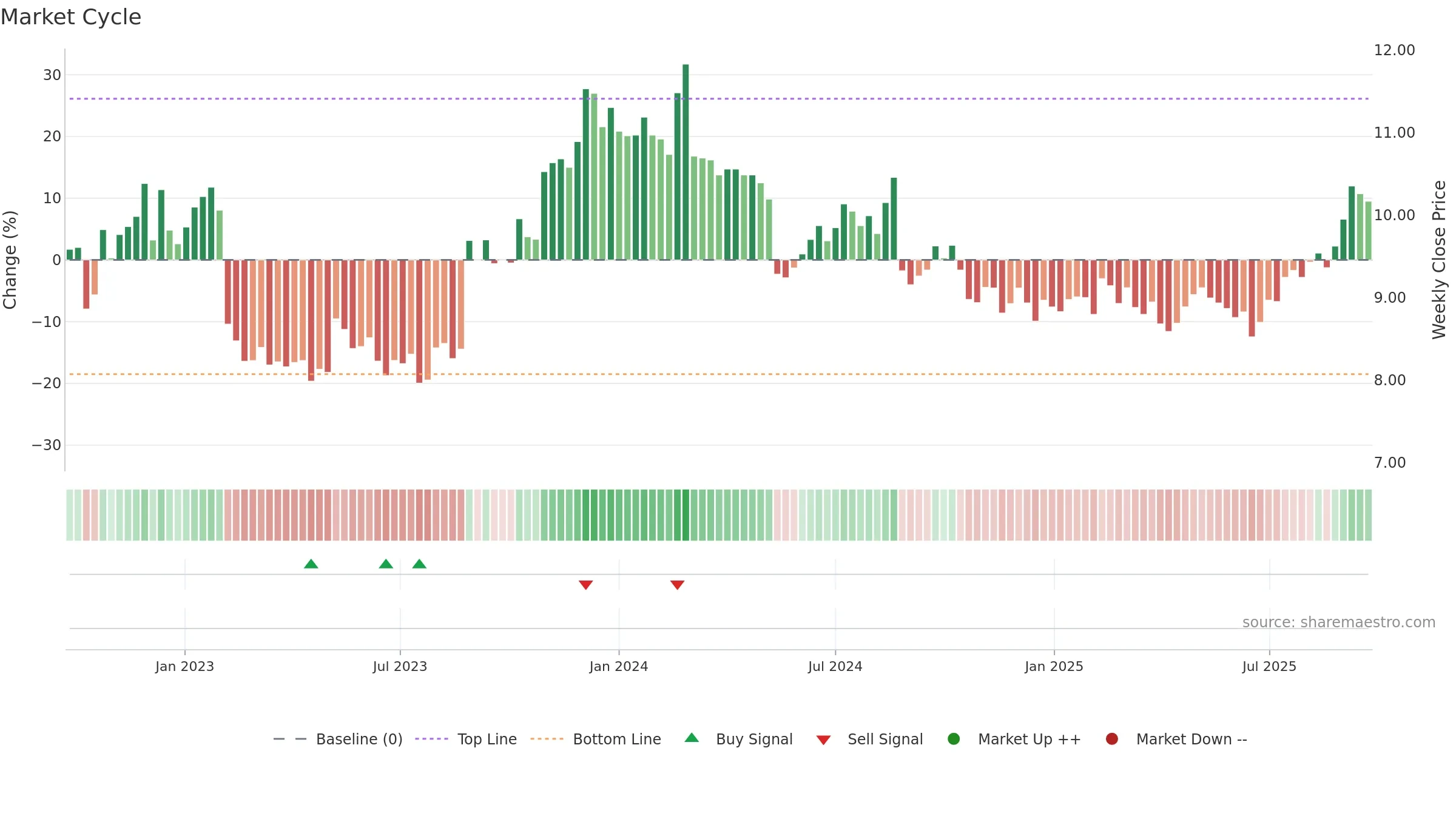Click the Jan 2025 axis label
The width and height of the screenshot is (1456, 819).
point(1054,666)
